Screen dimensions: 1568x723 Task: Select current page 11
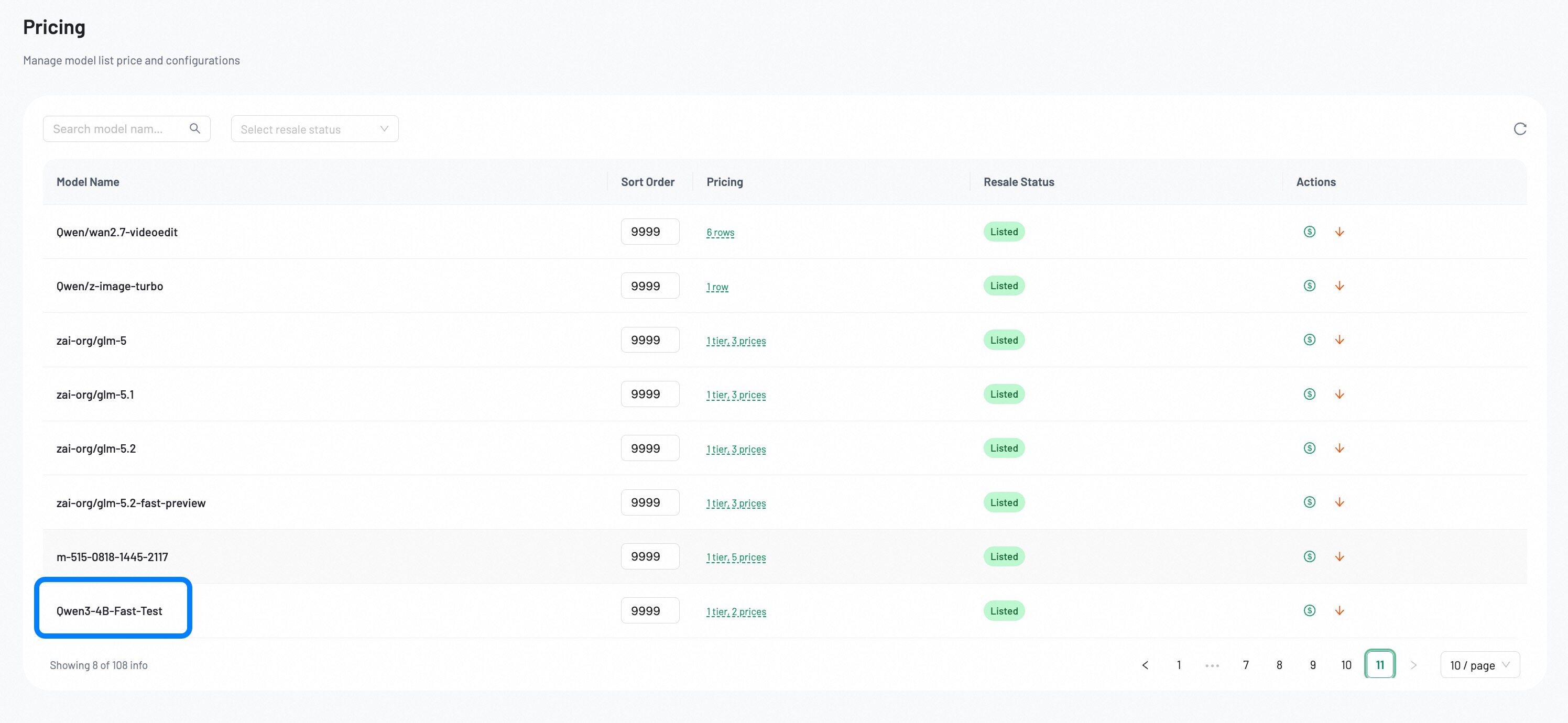coord(1380,664)
